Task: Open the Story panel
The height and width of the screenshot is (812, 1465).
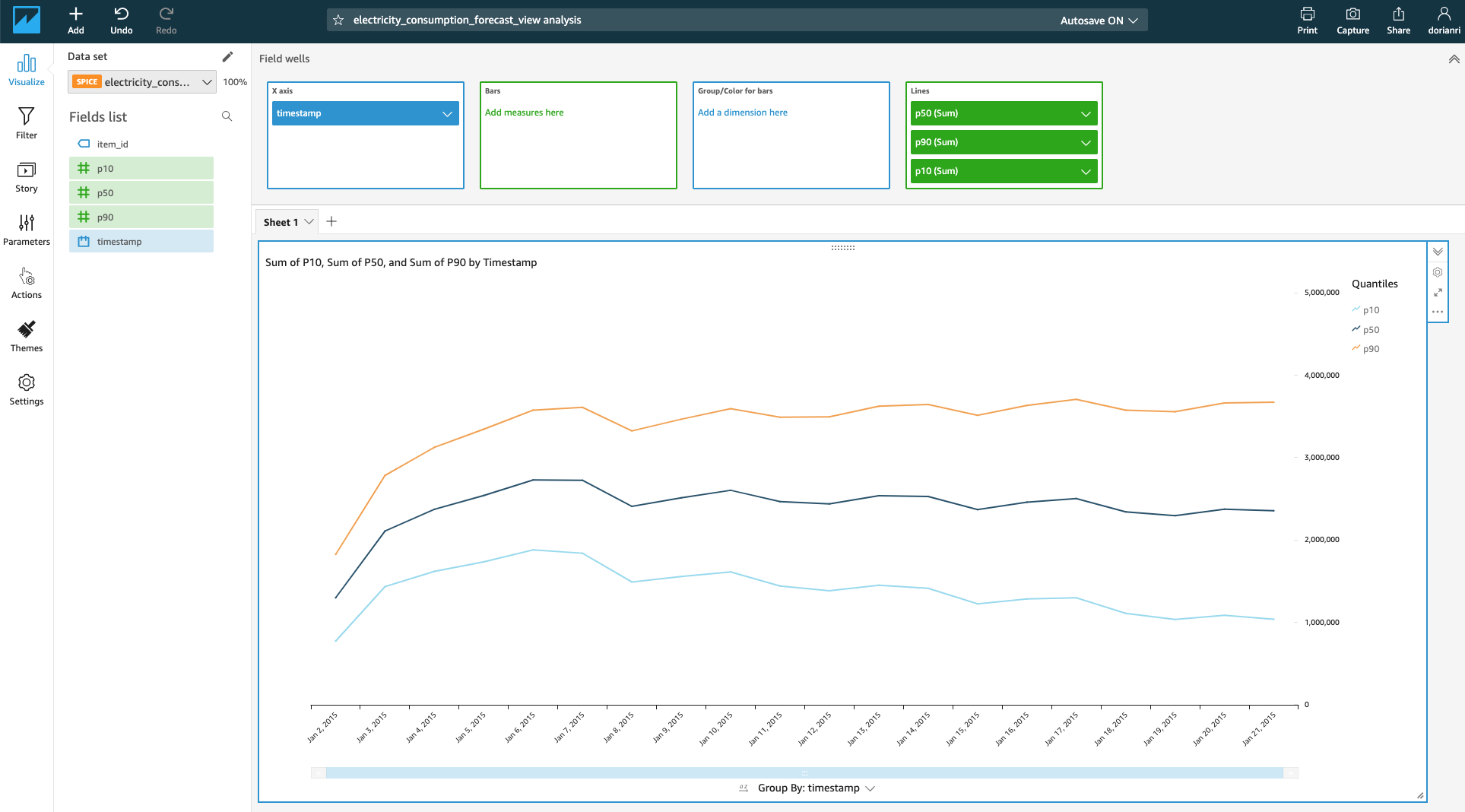Action: tap(27, 176)
